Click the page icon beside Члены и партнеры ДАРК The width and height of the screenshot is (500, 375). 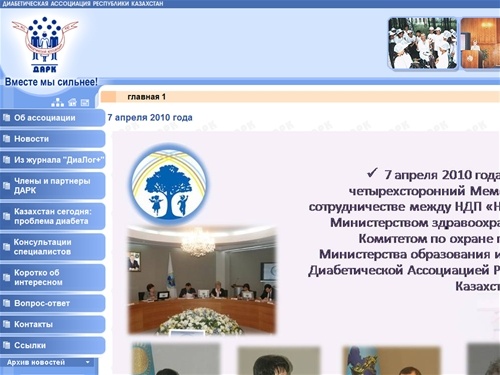tap(6, 186)
